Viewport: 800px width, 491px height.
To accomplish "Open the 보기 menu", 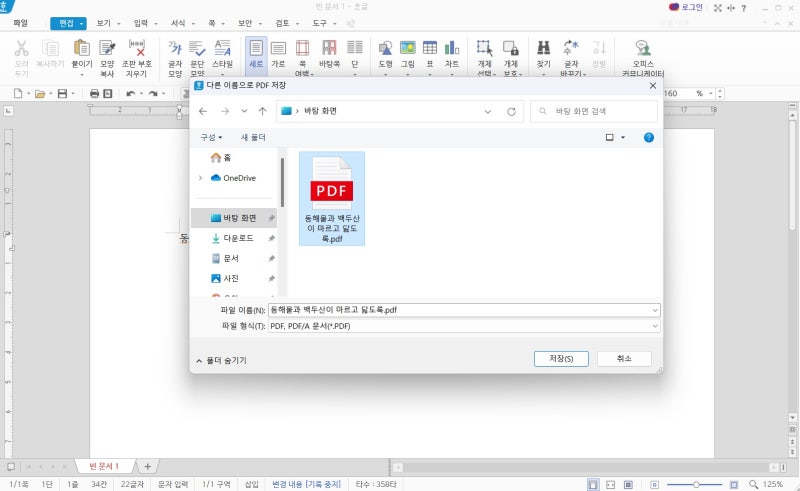I will (104, 23).
